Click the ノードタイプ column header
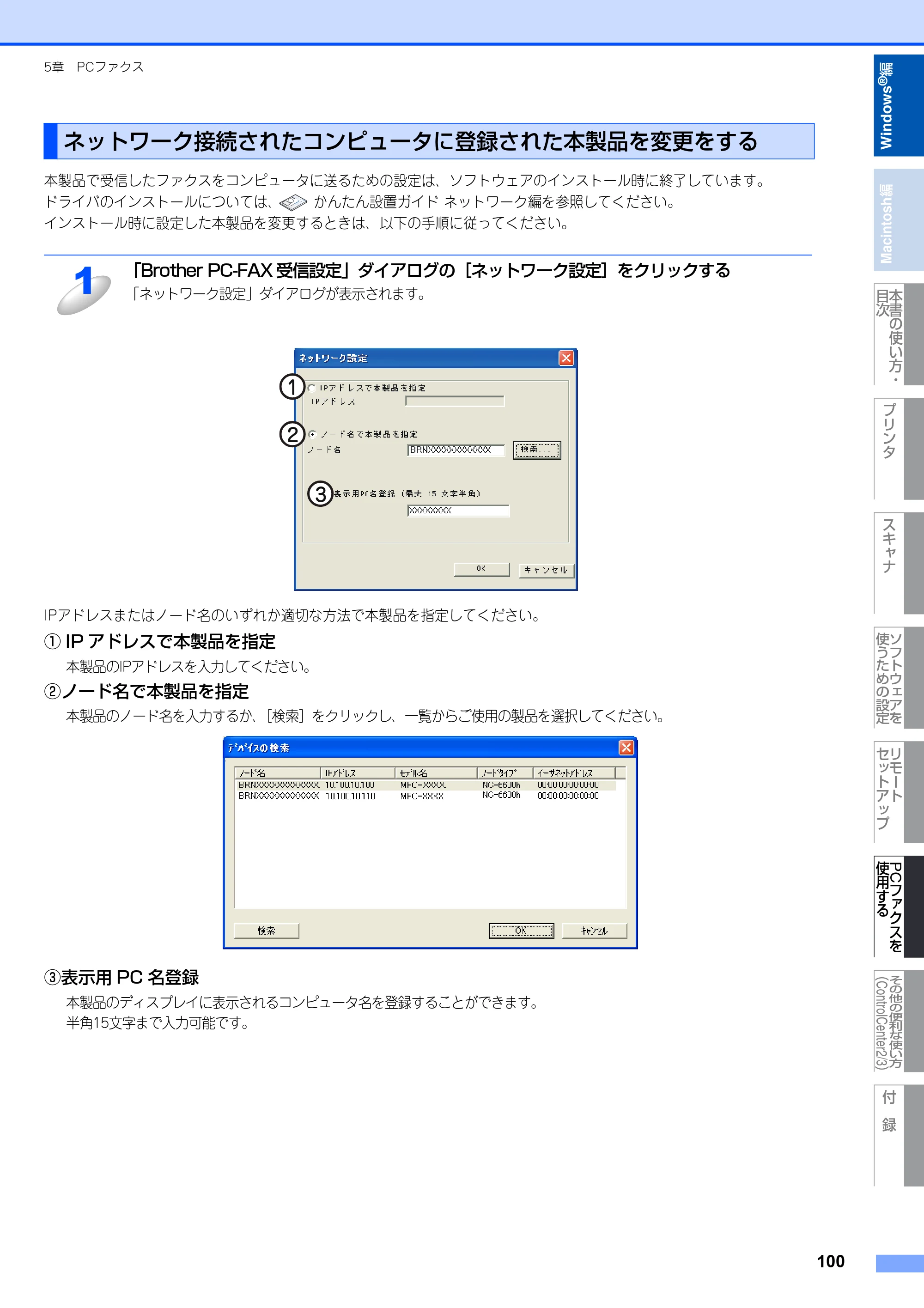The width and height of the screenshot is (924, 1308). coord(505,773)
